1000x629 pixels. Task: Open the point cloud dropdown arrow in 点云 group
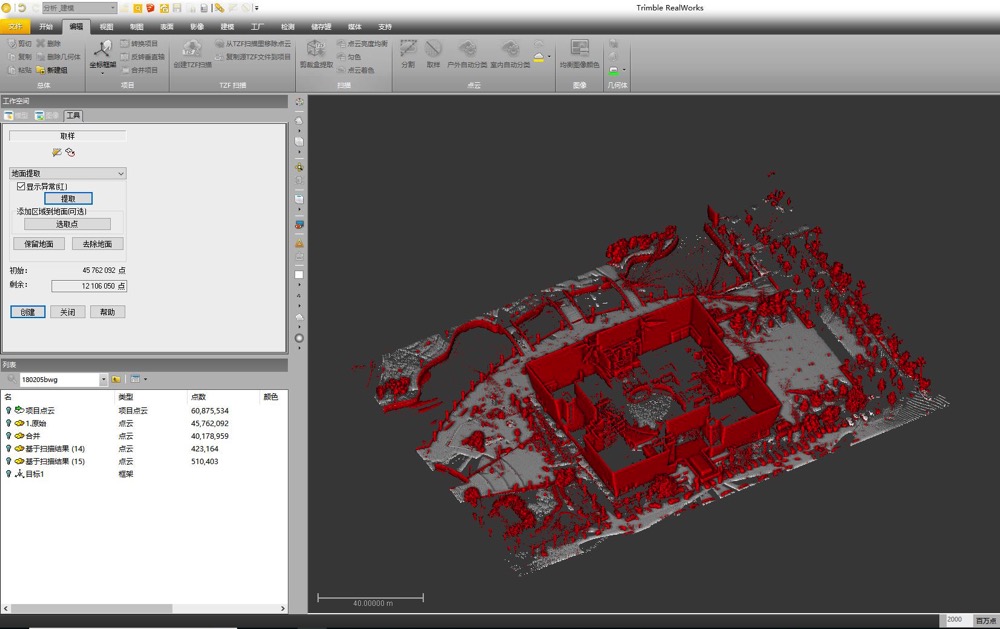click(549, 56)
